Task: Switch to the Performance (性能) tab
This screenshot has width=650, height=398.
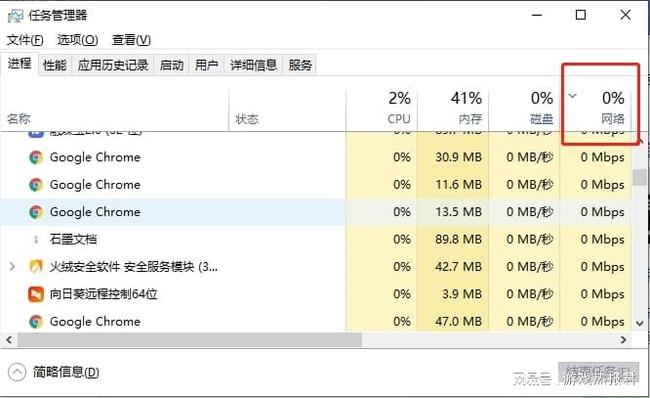Action: 55,65
